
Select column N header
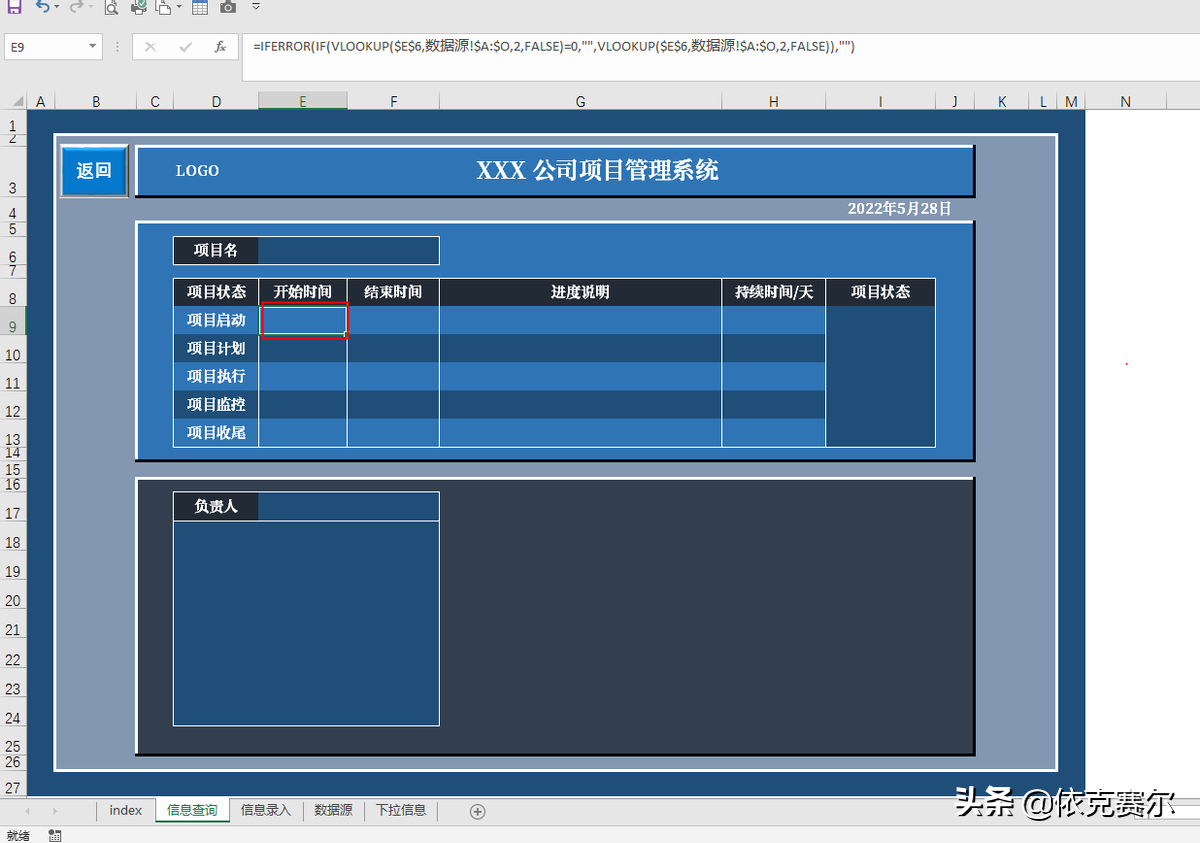pos(1126,101)
